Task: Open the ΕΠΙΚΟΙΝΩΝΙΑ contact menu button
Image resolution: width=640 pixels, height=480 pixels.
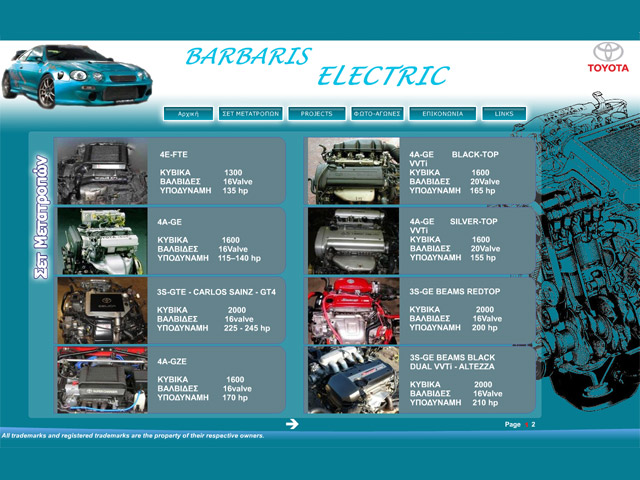Action: click(443, 114)
